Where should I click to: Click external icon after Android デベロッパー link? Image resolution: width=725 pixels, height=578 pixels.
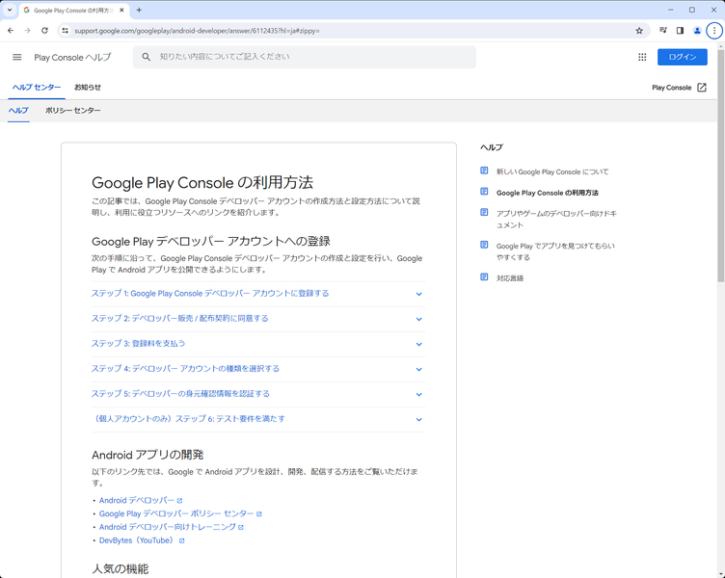click(x=180, y=500)
